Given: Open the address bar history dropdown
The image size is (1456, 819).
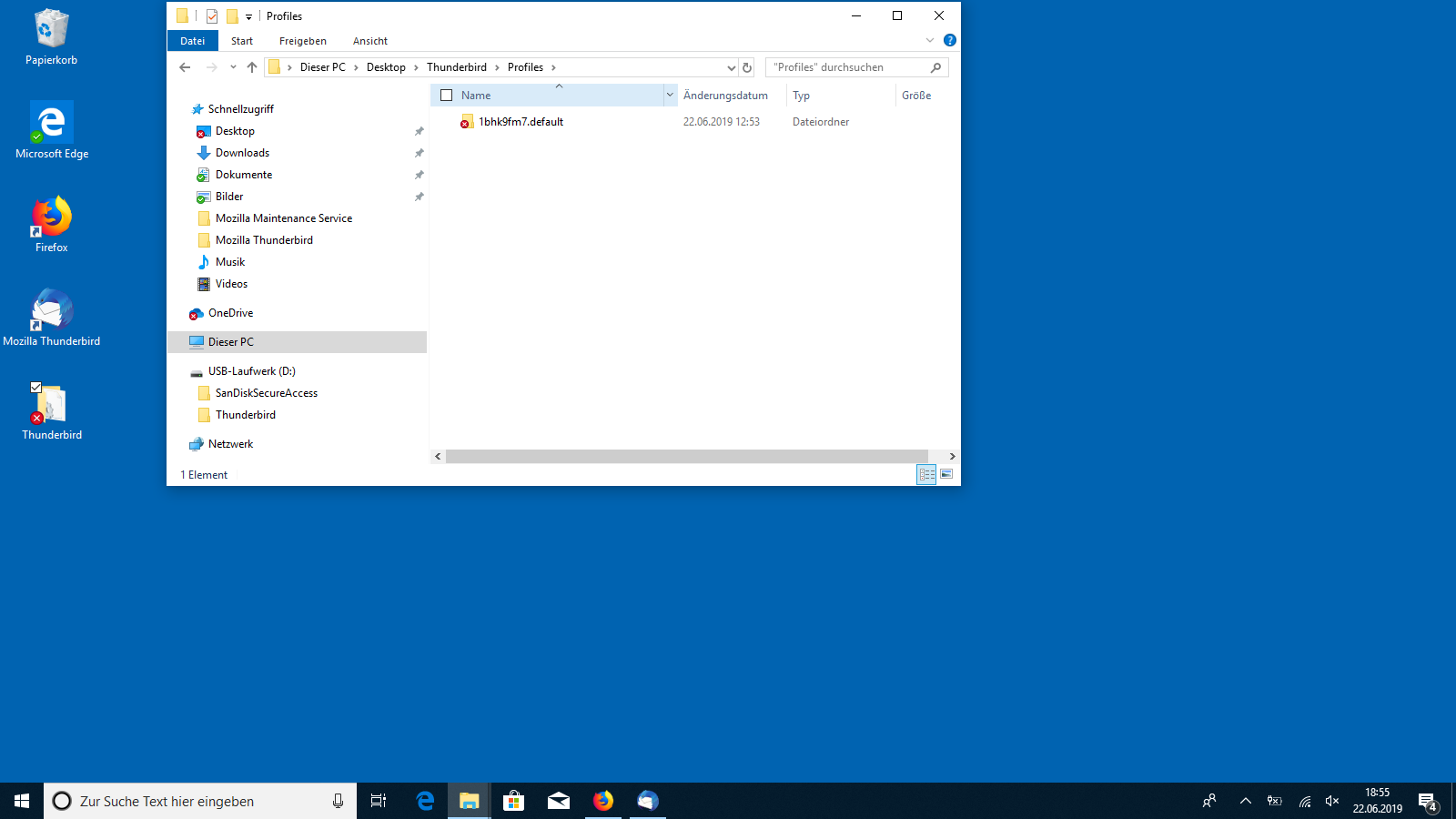Looking at the screenshot, I should tap(731, 67).
